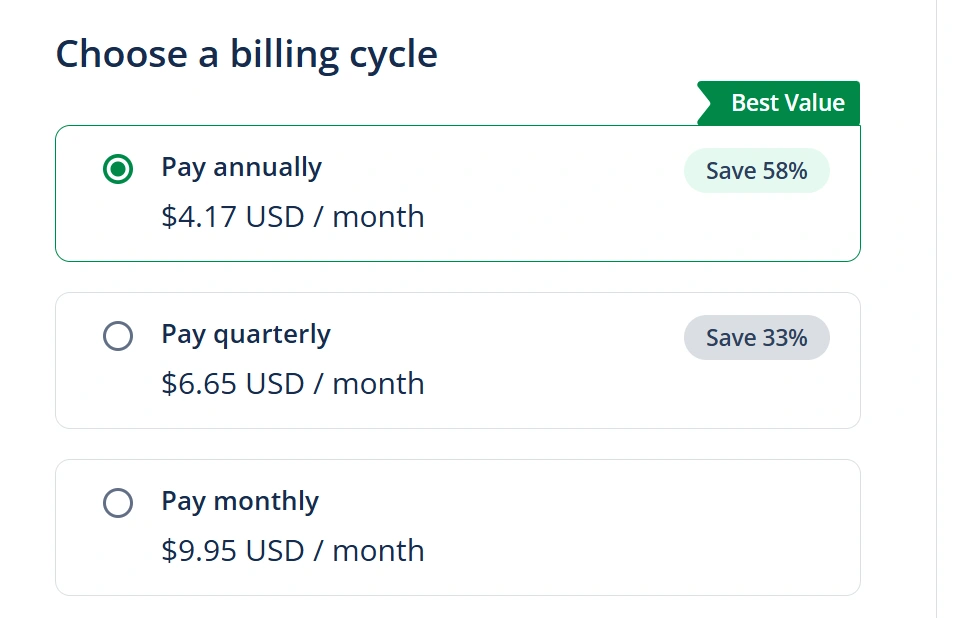The width and height of the screenshot is (954, 618).
Task: Select the Pay quarterly radio button
Action: point(118,336)
